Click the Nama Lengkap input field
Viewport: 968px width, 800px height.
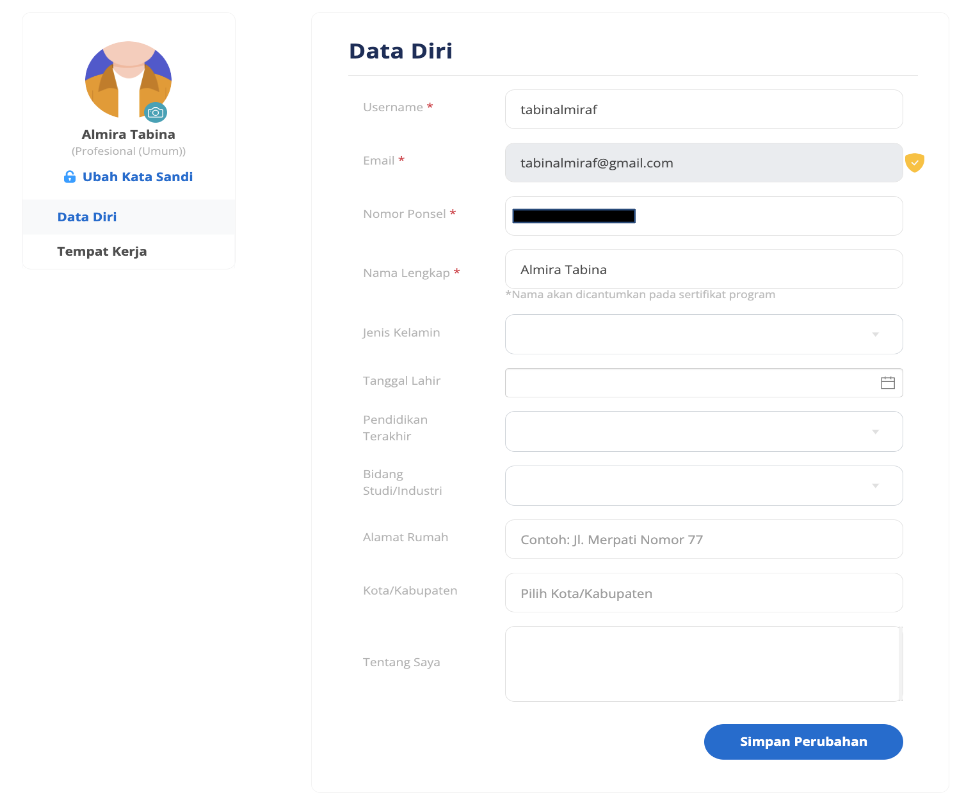pos(704,269)
